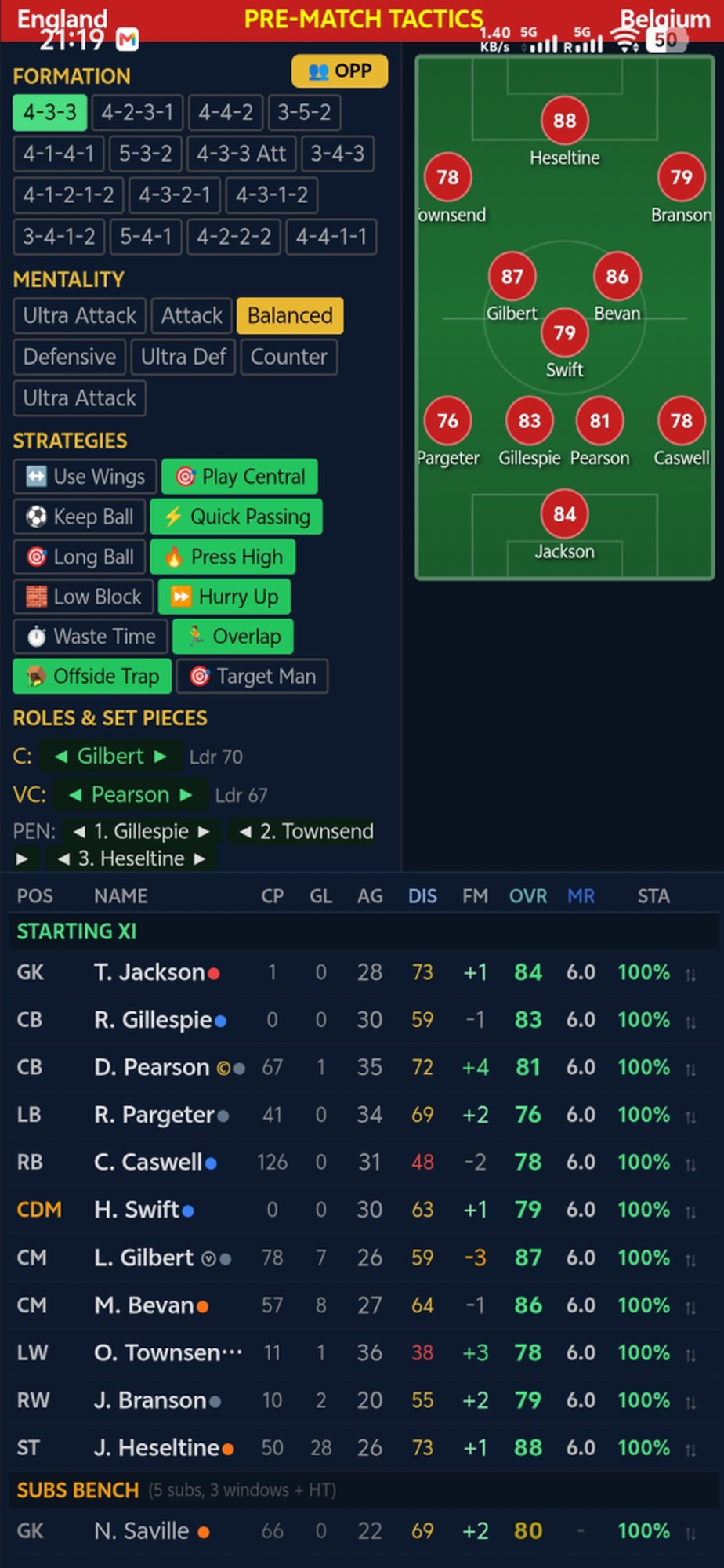Tap the reorder arrows beside J. Heseltine's row

click(690, 1449)
